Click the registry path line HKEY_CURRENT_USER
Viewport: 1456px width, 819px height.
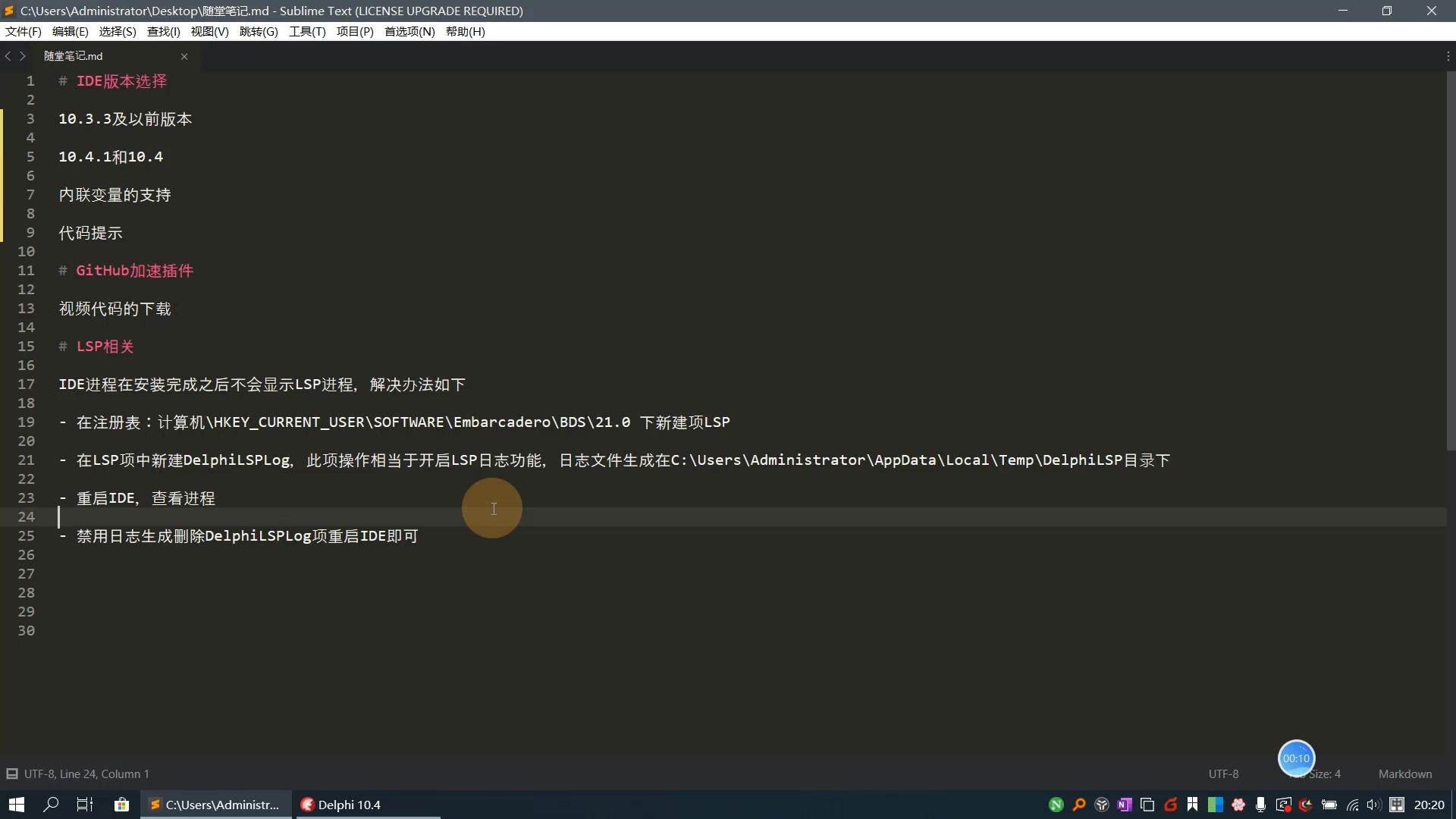[x=394, y=422]
